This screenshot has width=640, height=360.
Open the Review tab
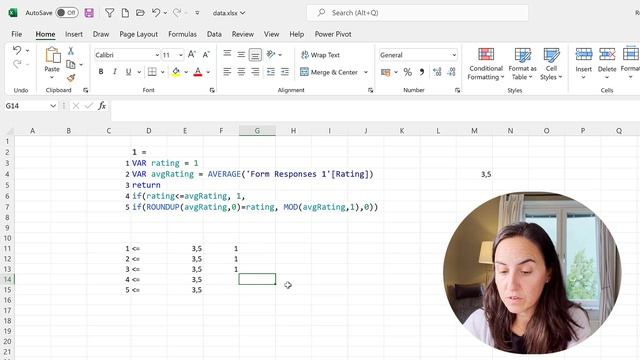(x=243, y=34)
